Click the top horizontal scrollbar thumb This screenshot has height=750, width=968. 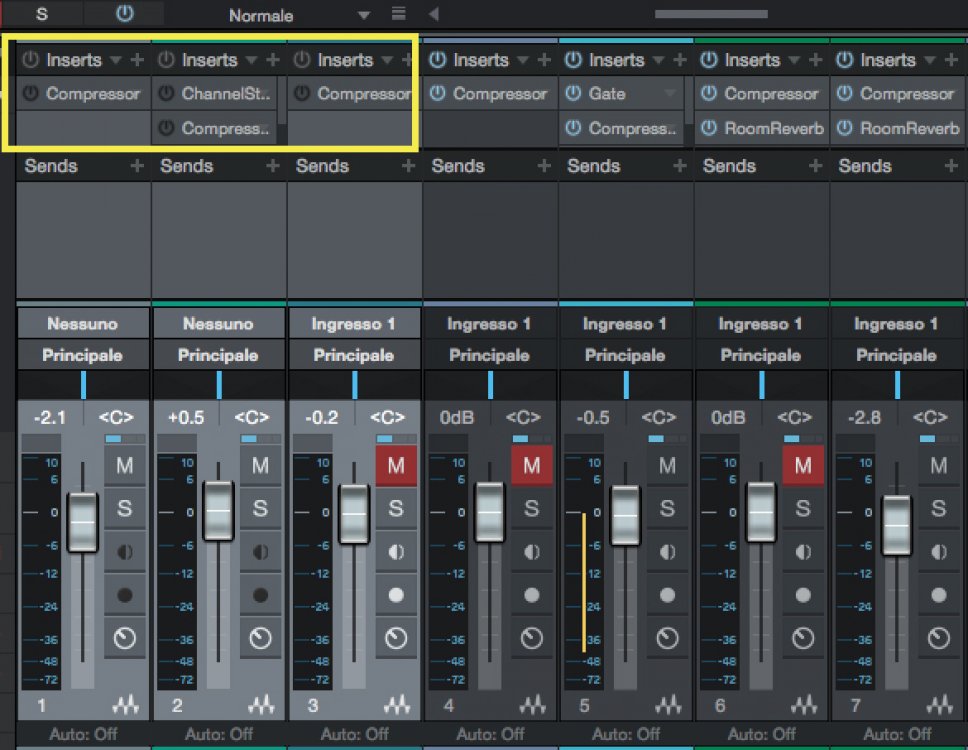point(711,14)
